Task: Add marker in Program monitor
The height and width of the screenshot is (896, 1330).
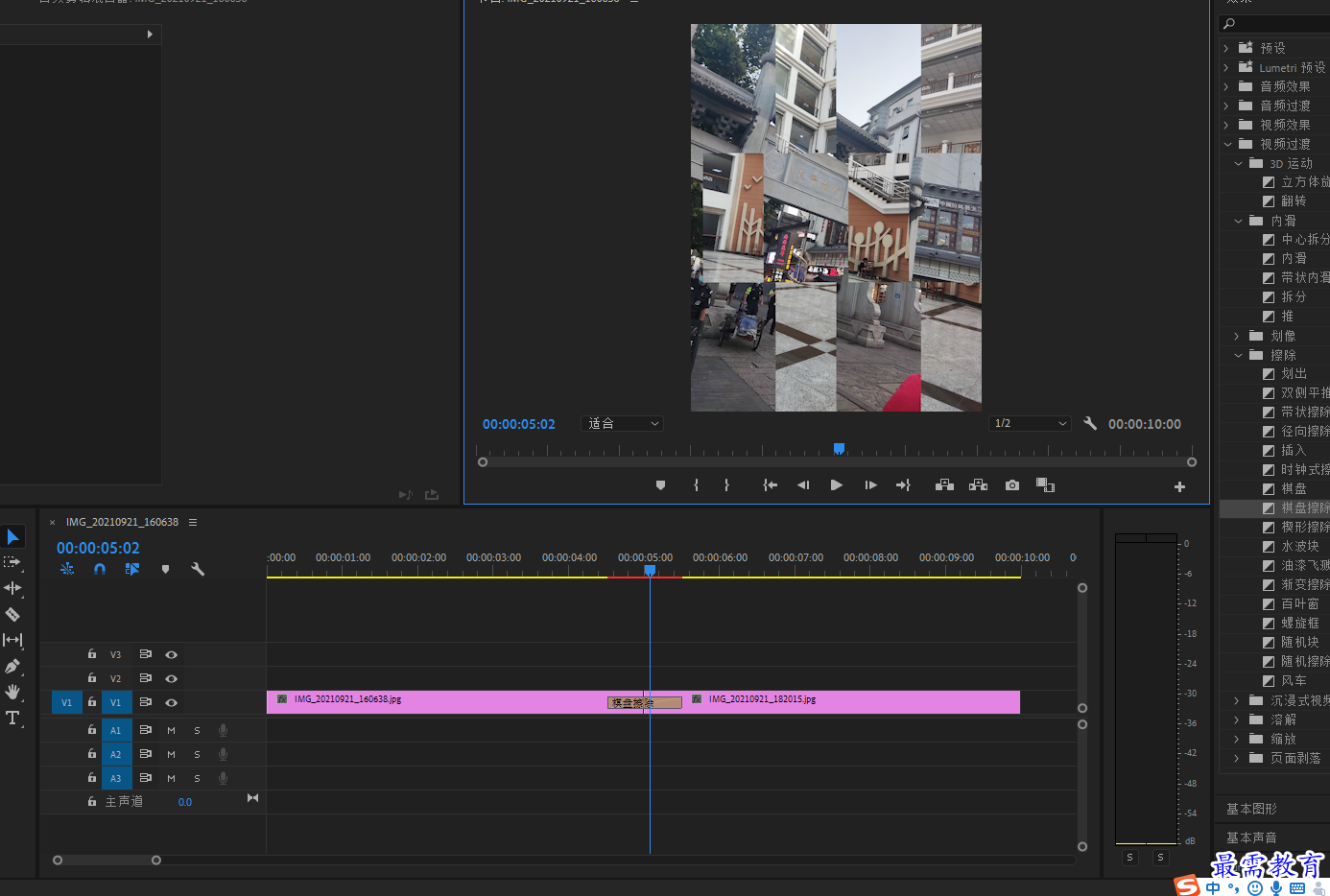Action: click(660, 485)
